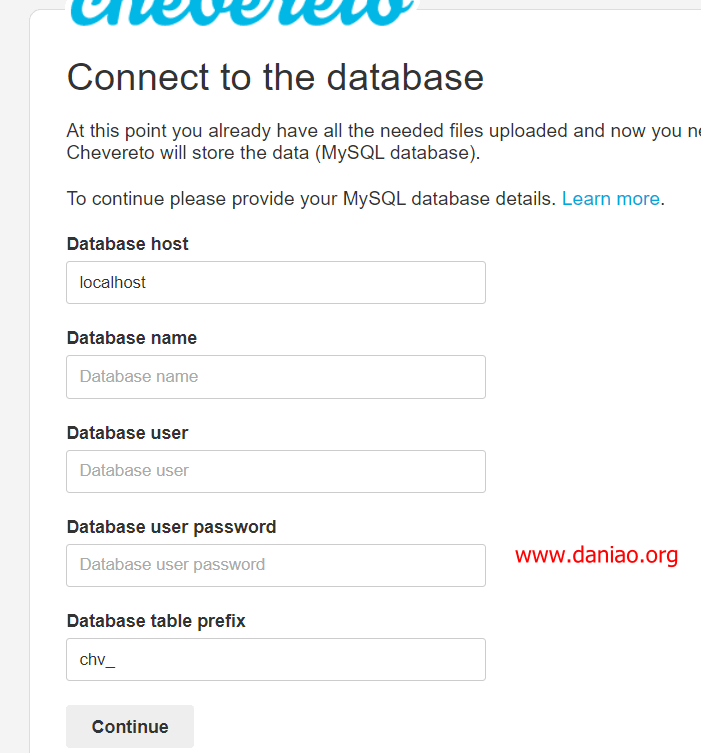Viewport: 701px width, 753px height.
Task: Focus the Database host field containing localhost
Action: coord(276,282)
